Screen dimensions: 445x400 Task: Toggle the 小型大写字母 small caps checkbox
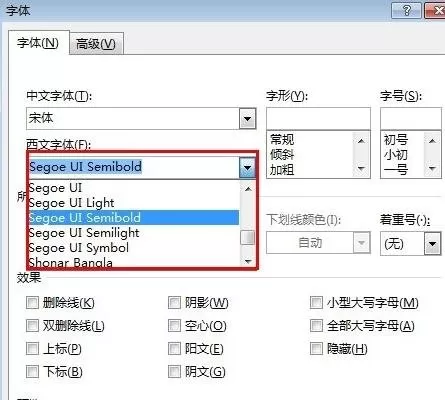(316, 303)
